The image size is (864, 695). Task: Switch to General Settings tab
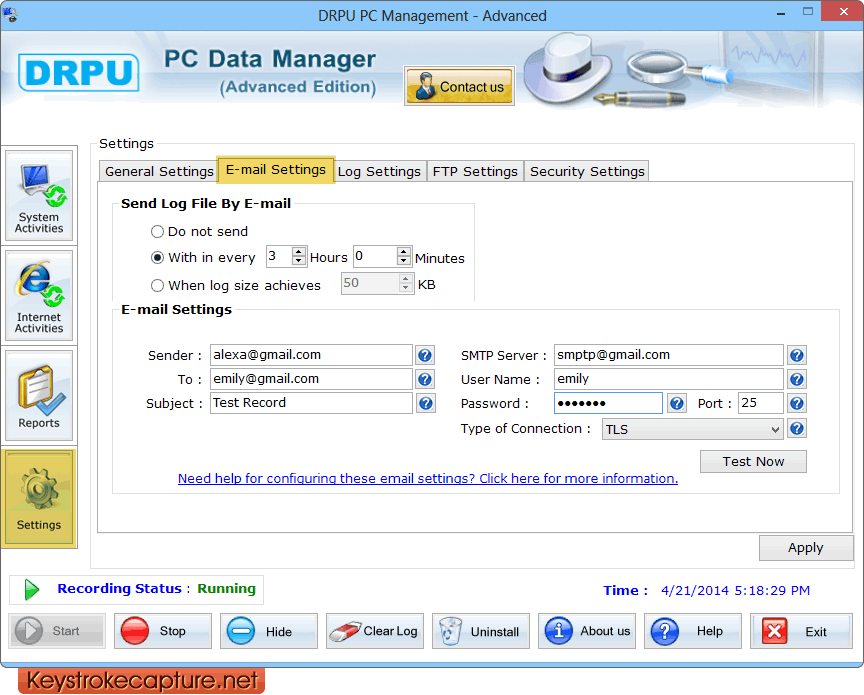(x=159, y=171)
